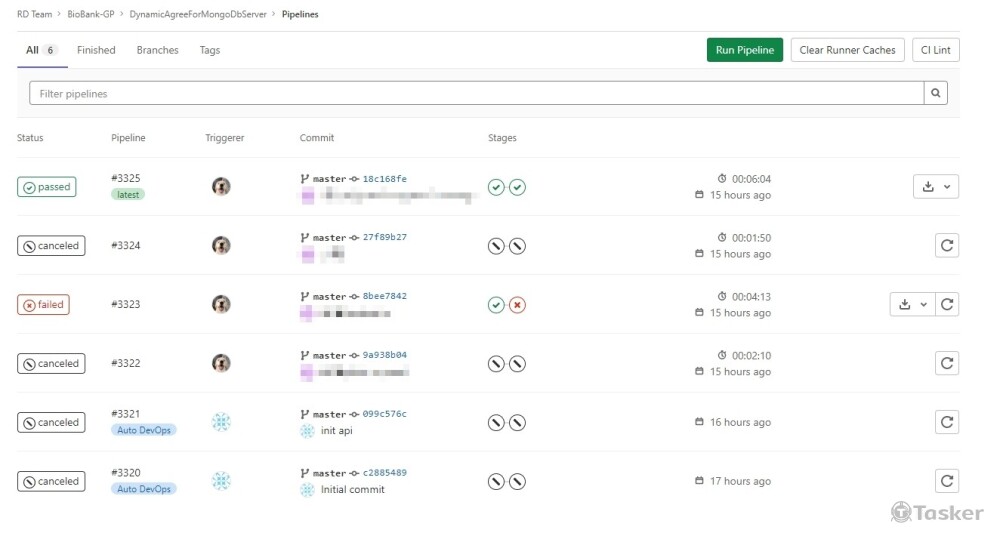The width and height of the screenshot is (1000, 533).
Task: Click canceled status badge for pipeline #3321
Action: click(x=51, y=422)
